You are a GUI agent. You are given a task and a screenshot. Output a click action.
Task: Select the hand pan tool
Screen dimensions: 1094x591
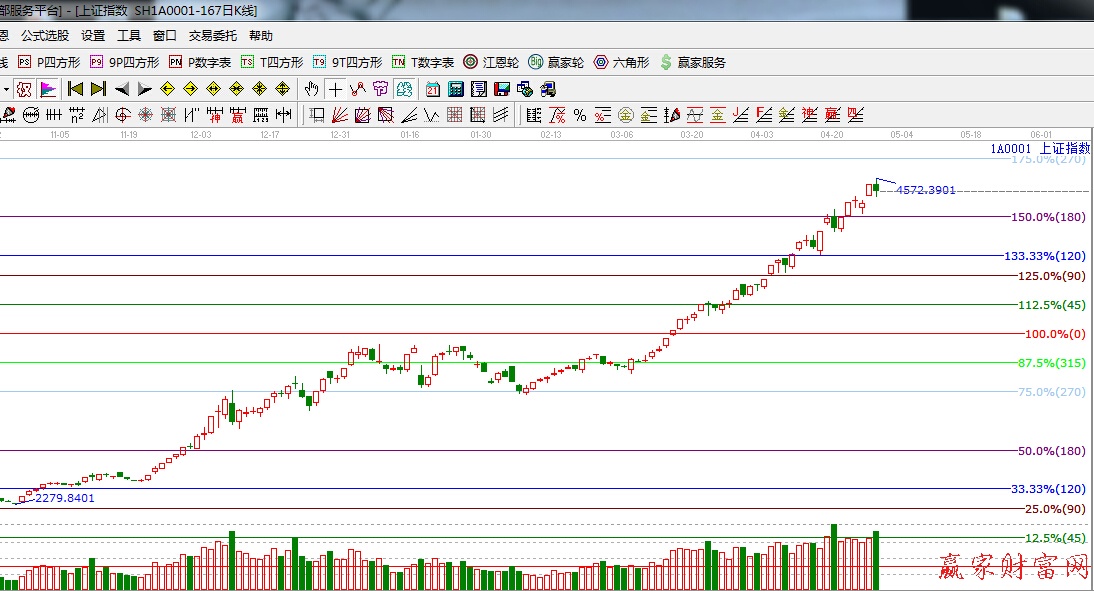(x=312, y=89)
